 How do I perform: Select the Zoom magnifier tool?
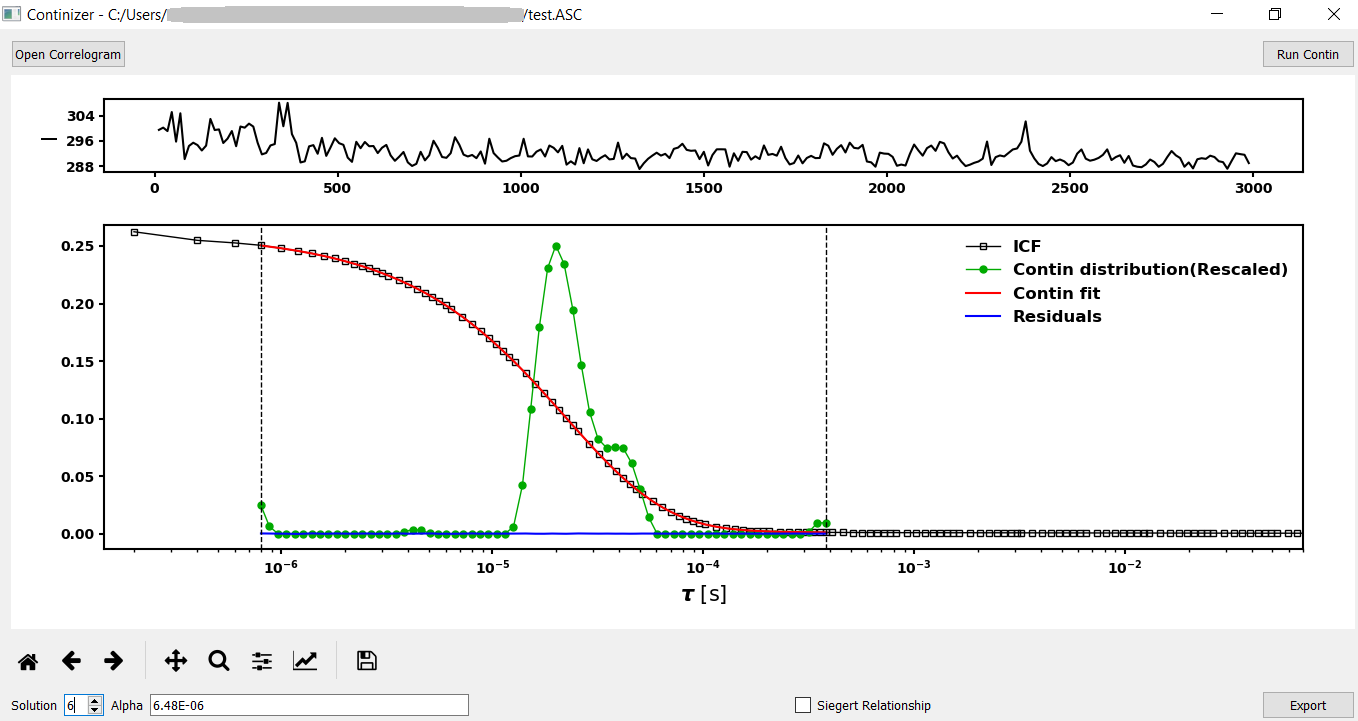pyautogui.click(x=219, y=661)
